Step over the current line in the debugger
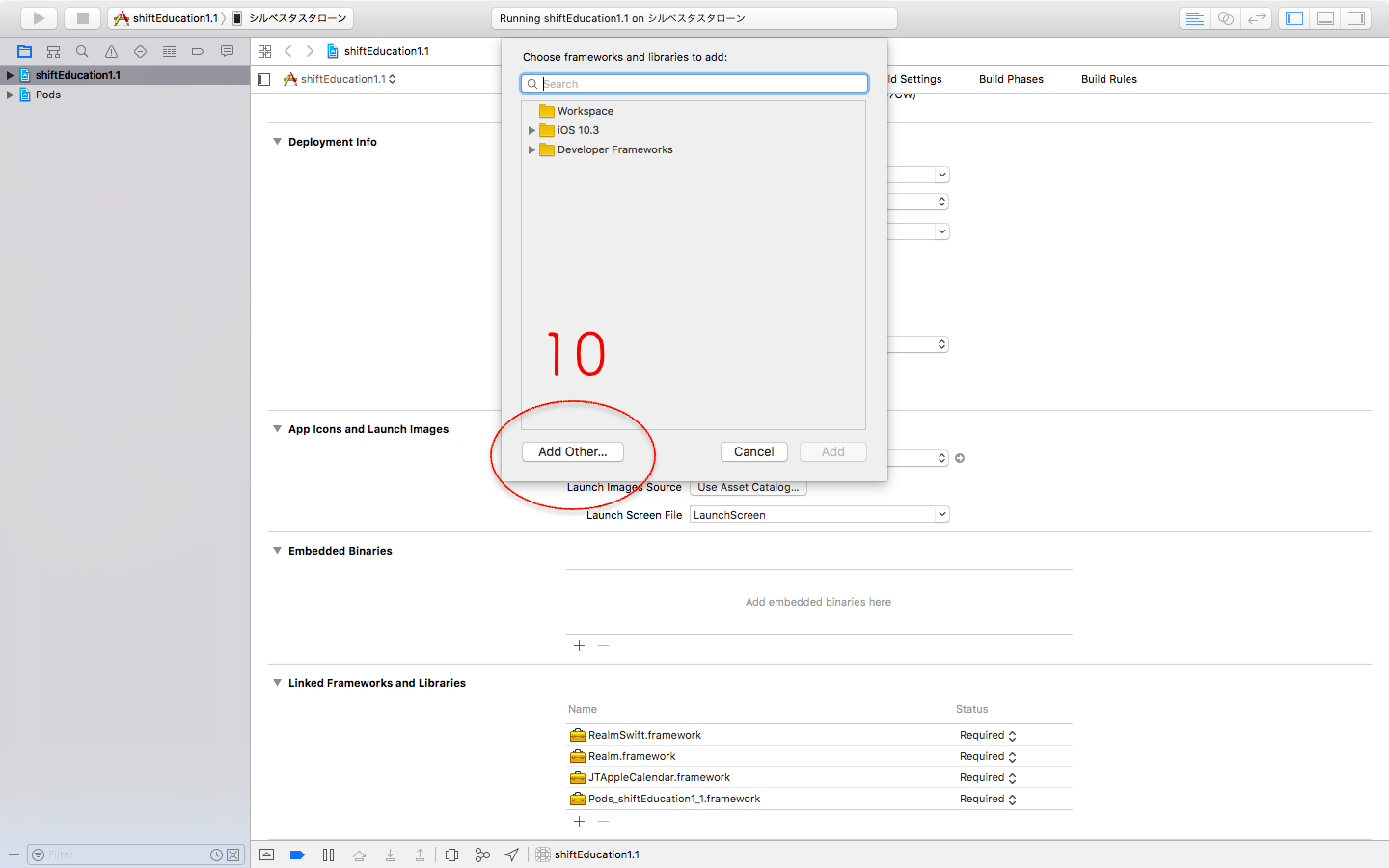This screenshot has height=868, width=1389. pos(360,854)
